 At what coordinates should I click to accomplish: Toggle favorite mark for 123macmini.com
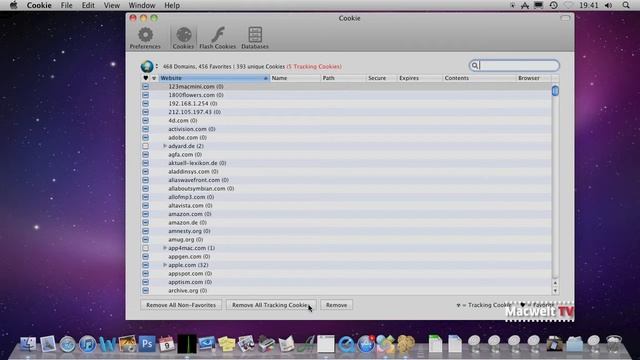tap(145, 87)
